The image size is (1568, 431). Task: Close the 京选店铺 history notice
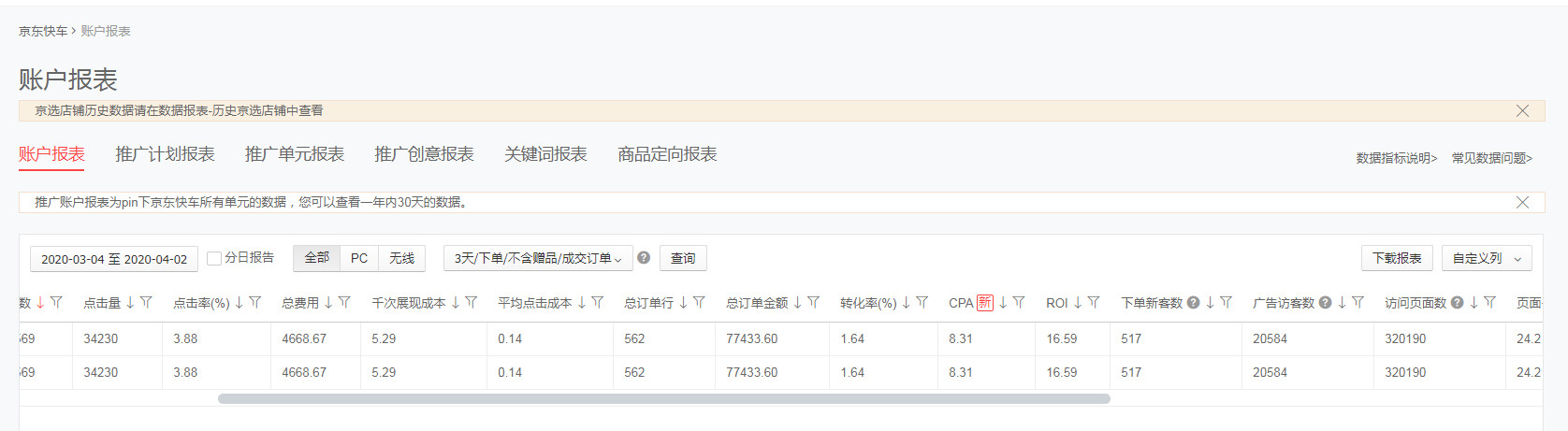coord(1522,110)
